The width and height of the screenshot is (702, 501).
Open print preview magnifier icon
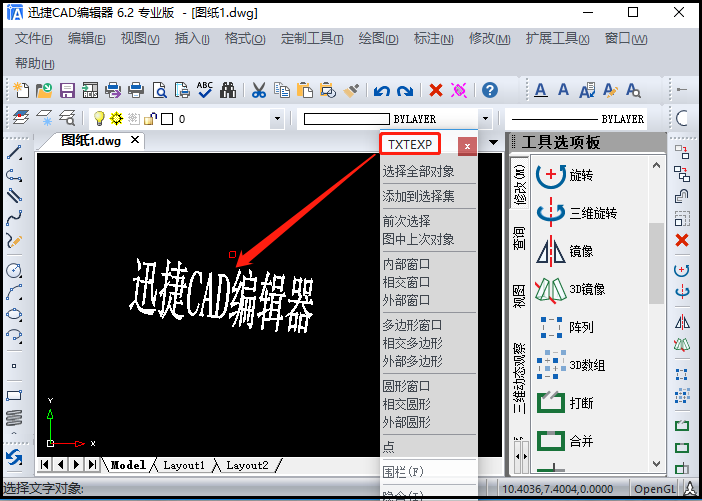coord(159,90)
